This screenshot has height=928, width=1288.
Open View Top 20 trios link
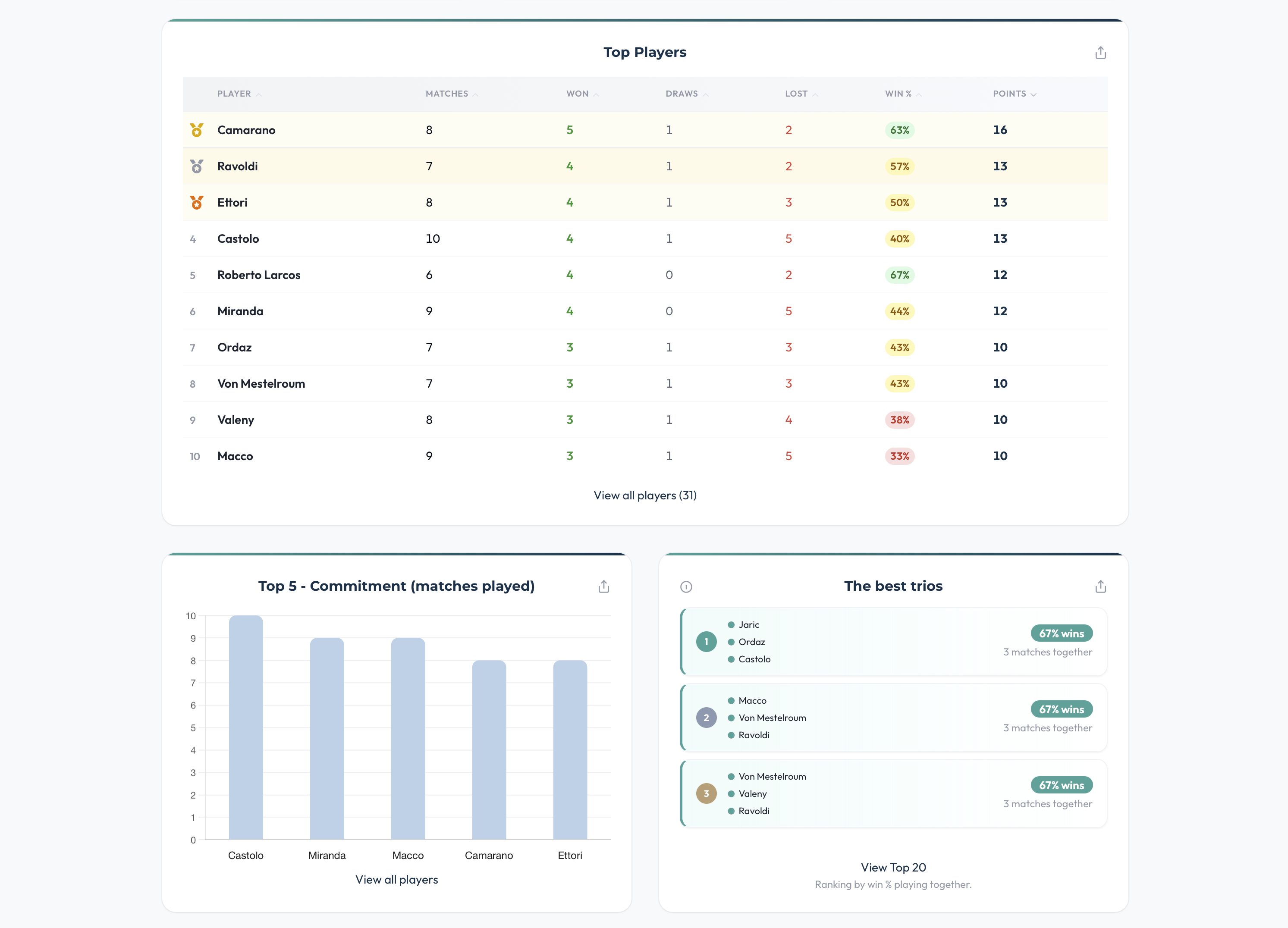coord(893,867)
